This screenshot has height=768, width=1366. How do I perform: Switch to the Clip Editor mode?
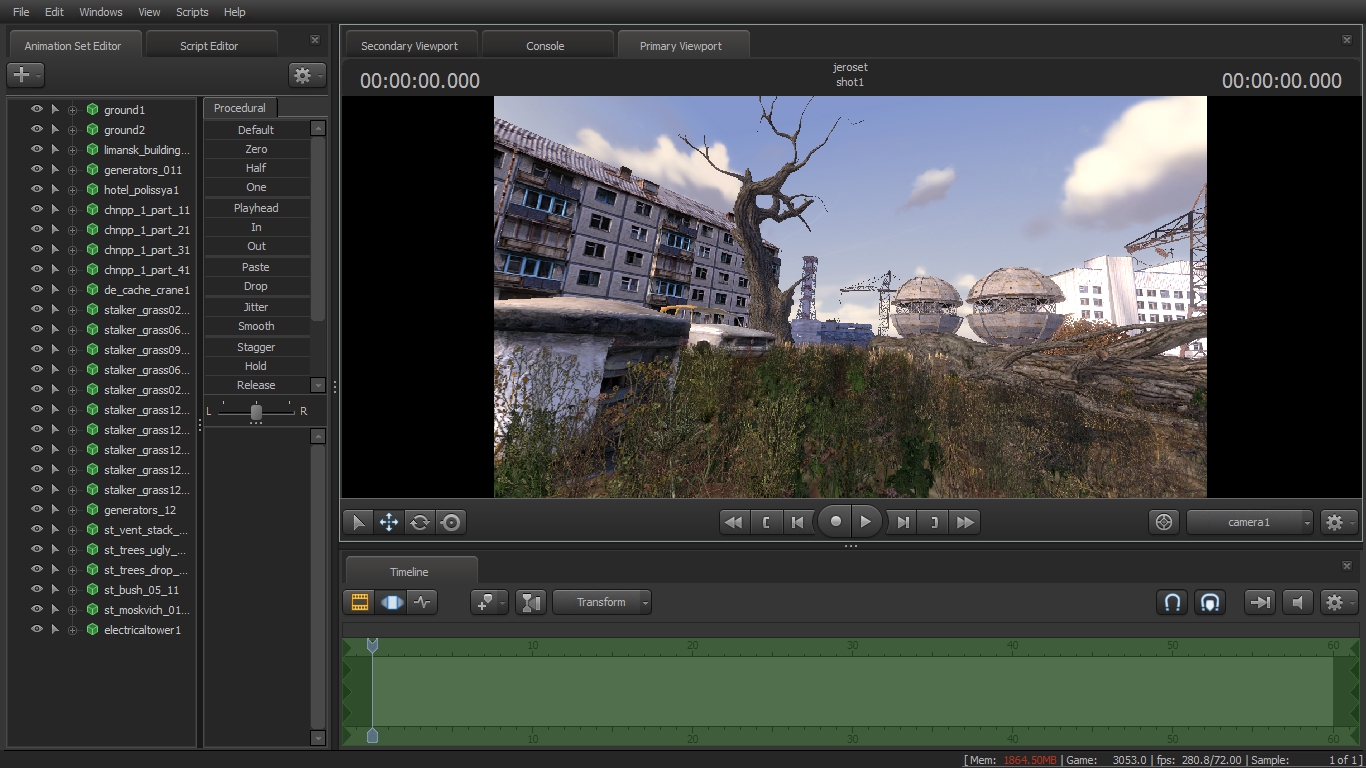point(359,602)
